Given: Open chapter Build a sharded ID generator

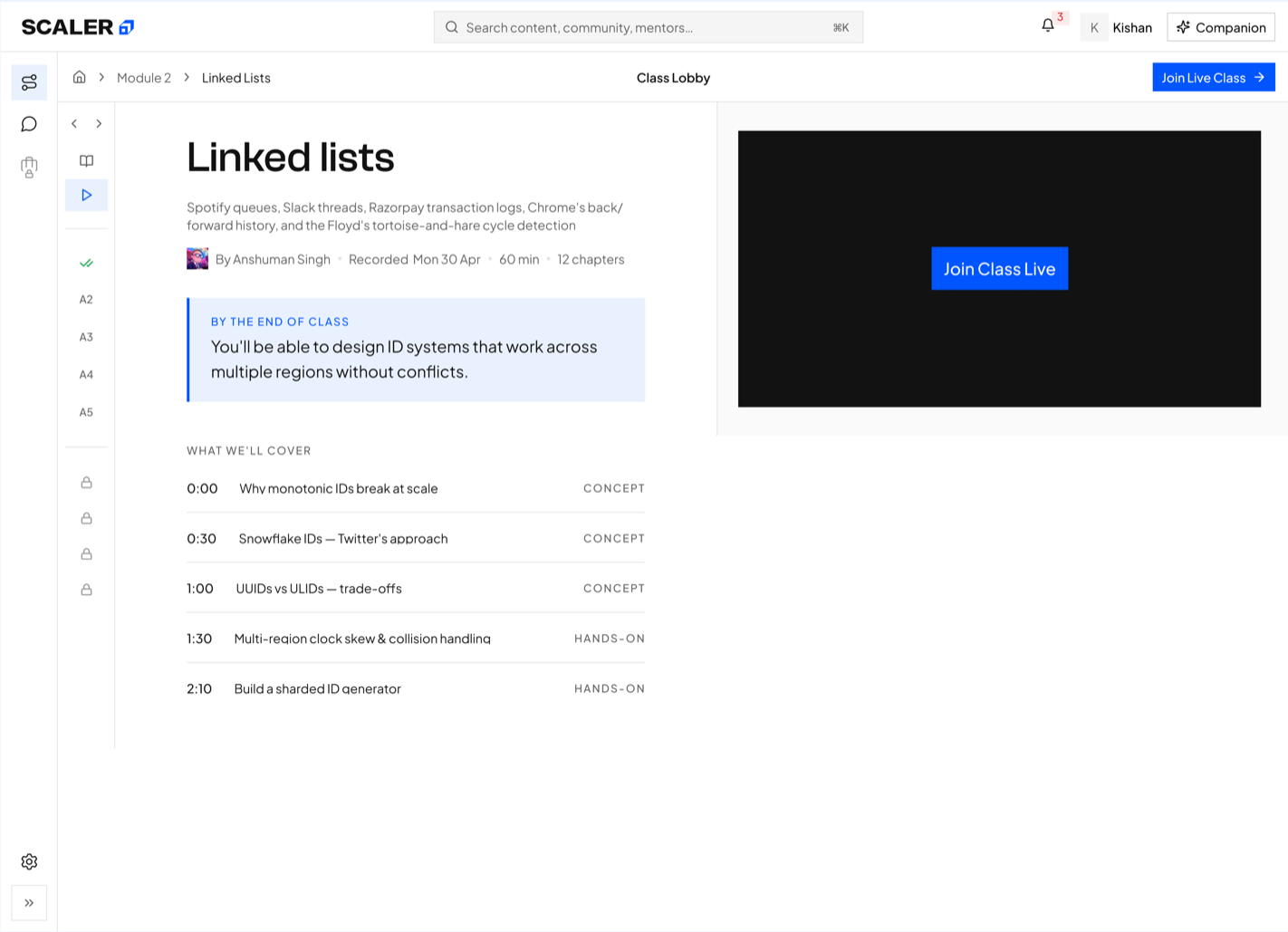Looking at the screenshot, I should click(416, 688).
